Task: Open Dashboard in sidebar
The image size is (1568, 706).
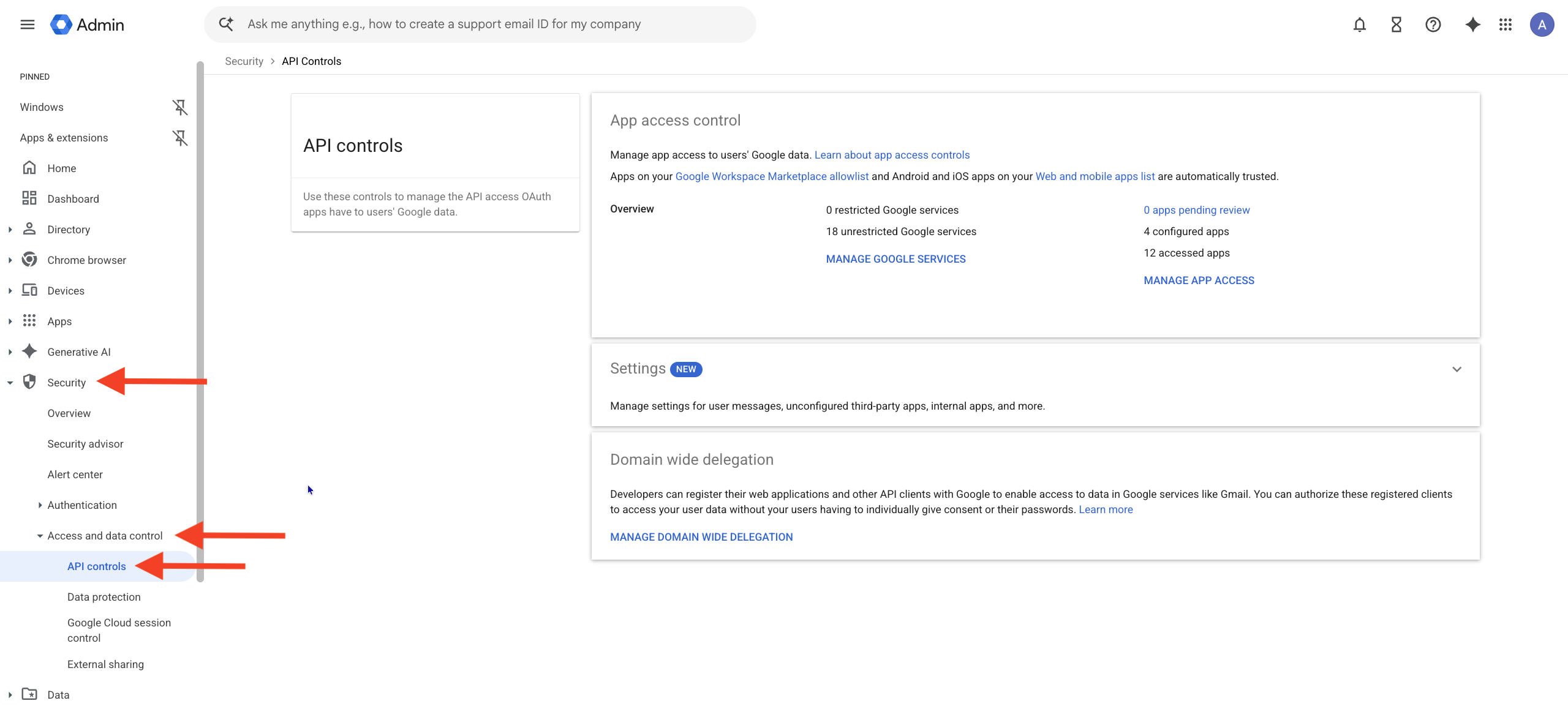Action: pyautogui.click(x=73, y=199)
